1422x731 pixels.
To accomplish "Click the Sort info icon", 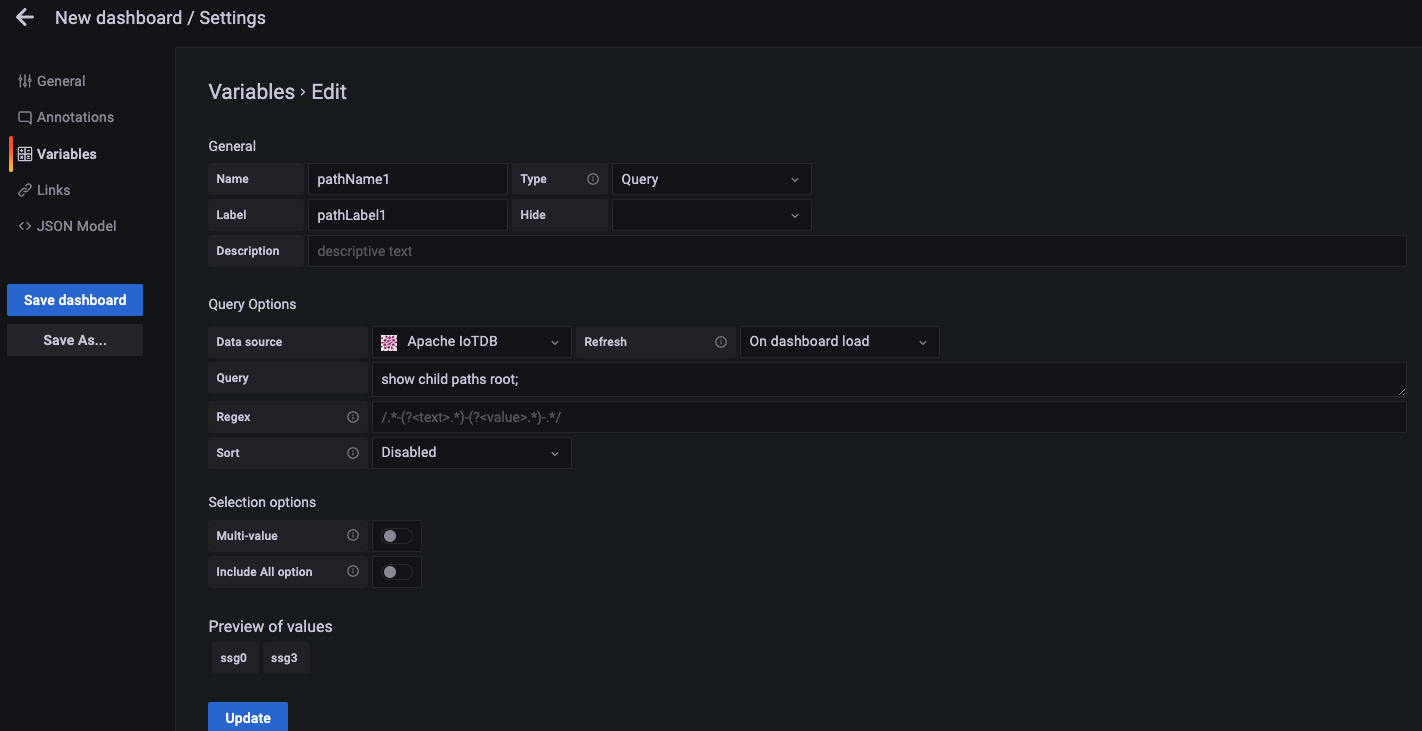I will (353, 453).
